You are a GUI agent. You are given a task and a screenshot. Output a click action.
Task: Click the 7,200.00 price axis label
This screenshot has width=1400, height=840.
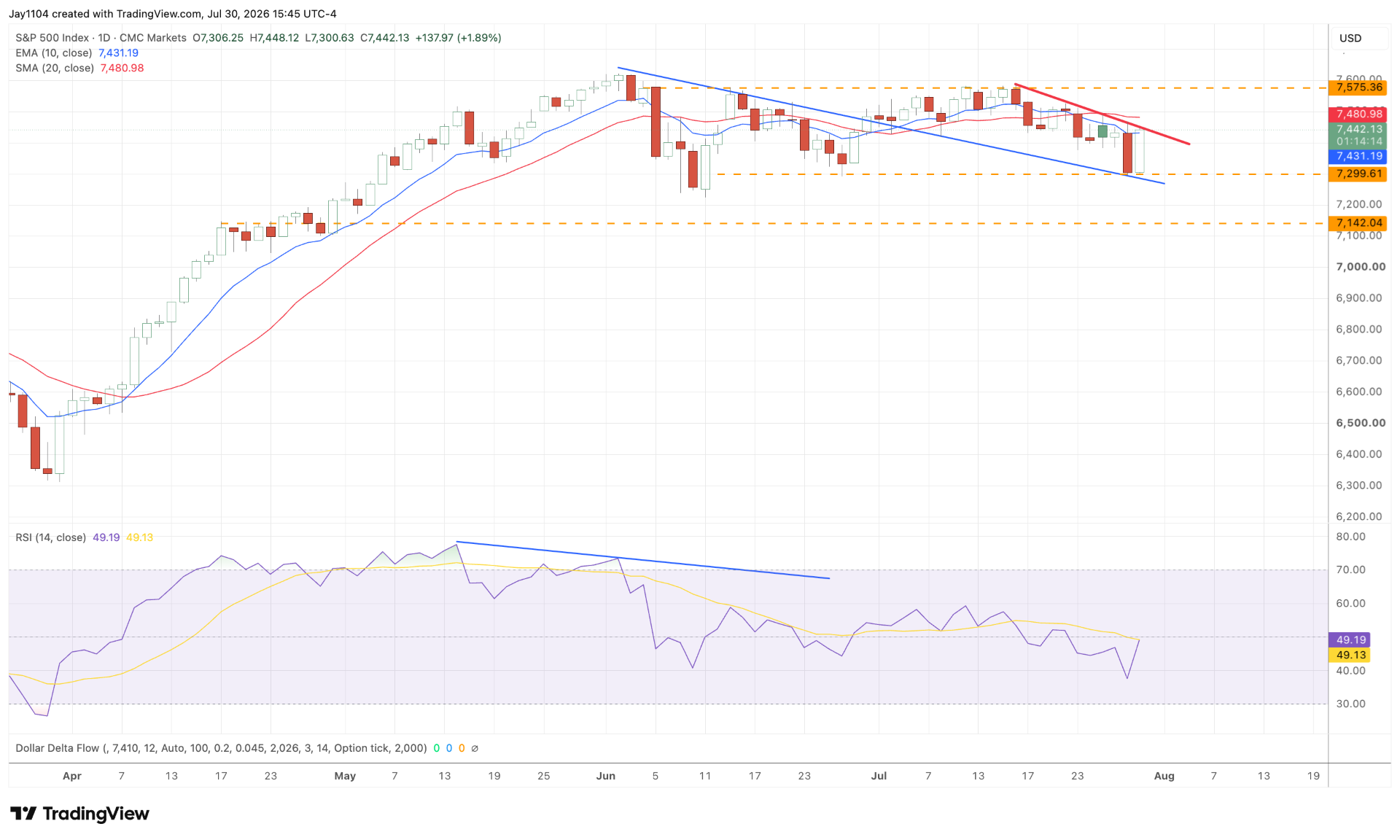pos(1358,204)
